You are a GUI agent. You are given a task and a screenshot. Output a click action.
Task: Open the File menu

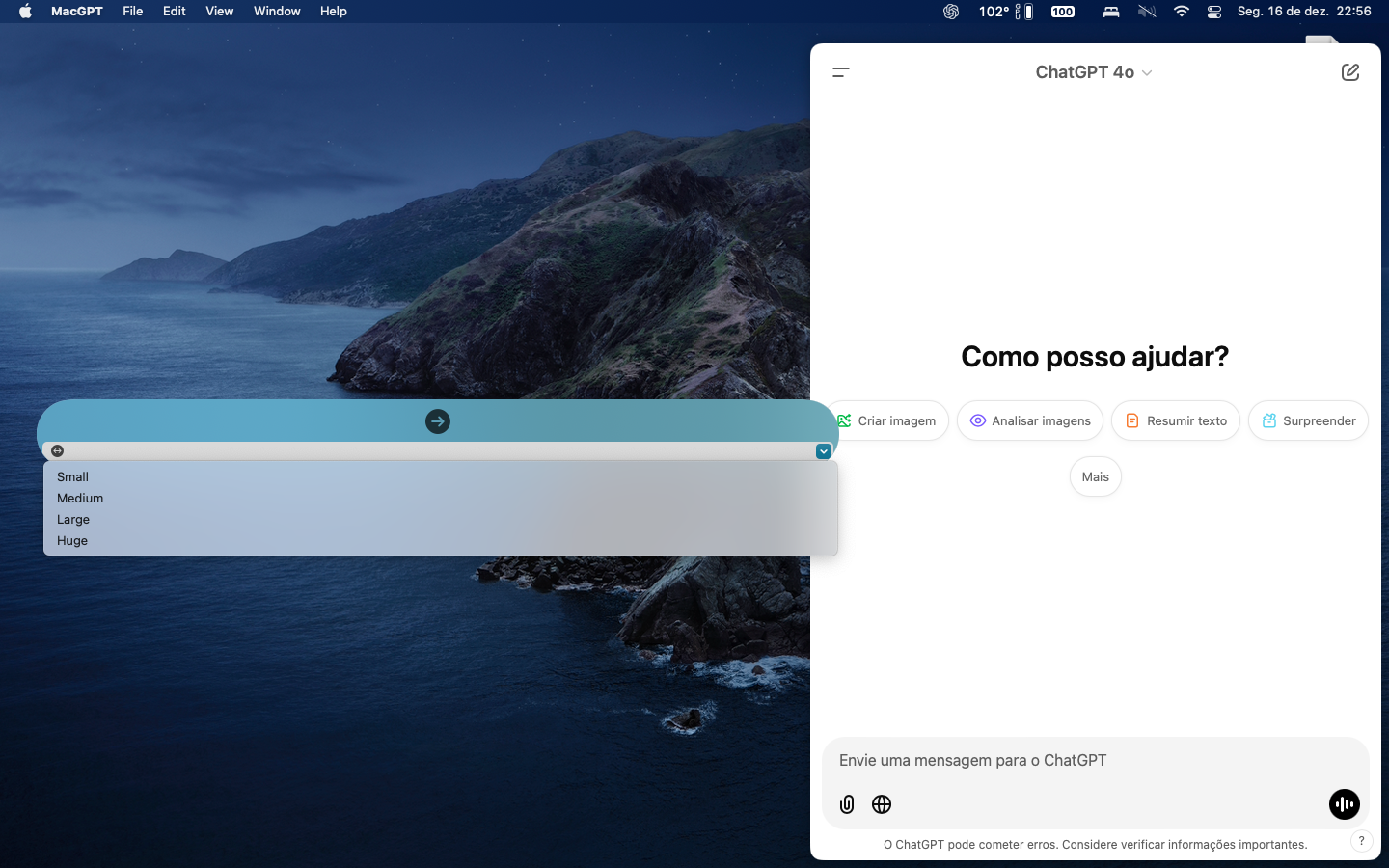pyautogui.click(x=133, y=12)
